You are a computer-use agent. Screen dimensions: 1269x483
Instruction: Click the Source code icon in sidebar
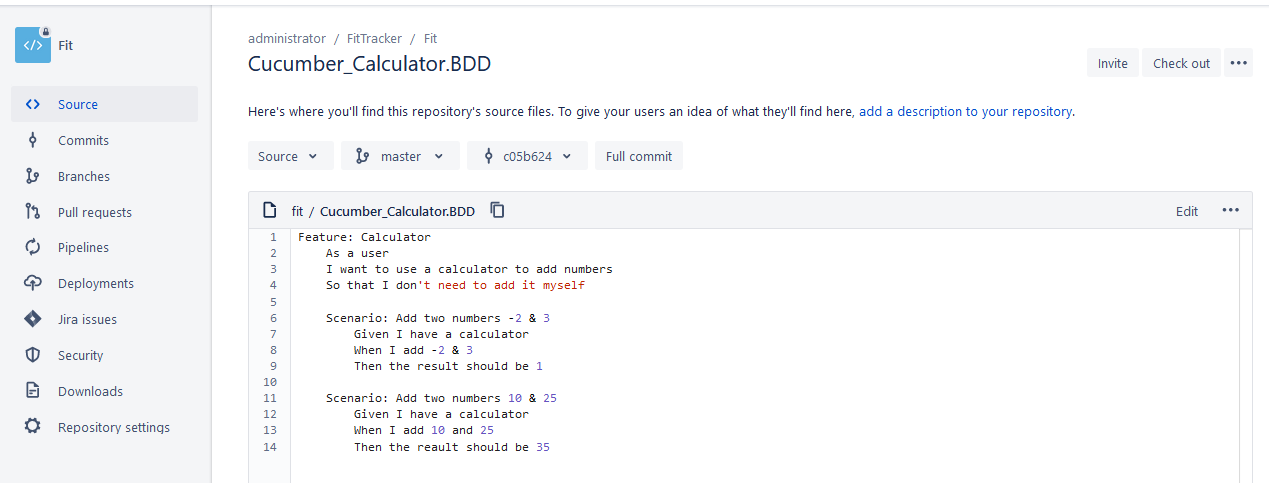tap(33, 104)
